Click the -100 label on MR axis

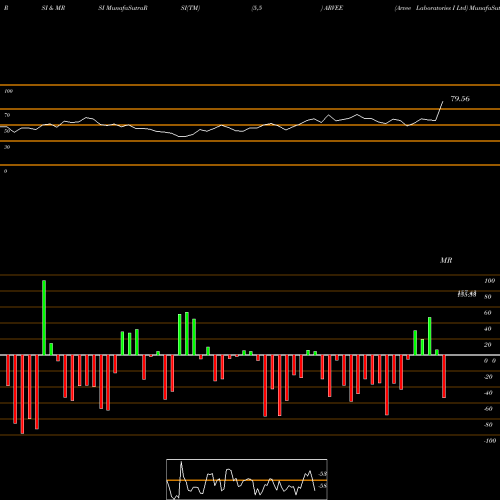[x=490, y=441]
